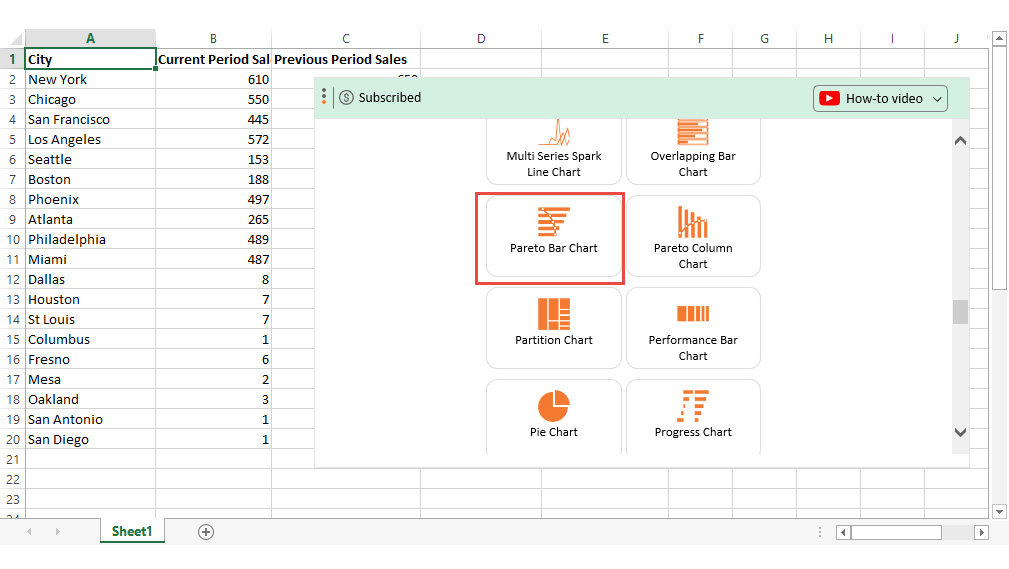
Task: Select Previous Period Sales header cell
Action: pyautogui.click(x=346, y=59)
